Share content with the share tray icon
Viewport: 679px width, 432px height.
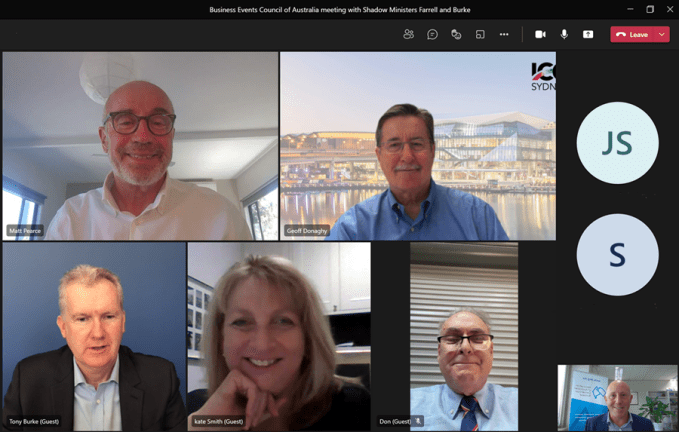tap(588, 34)
